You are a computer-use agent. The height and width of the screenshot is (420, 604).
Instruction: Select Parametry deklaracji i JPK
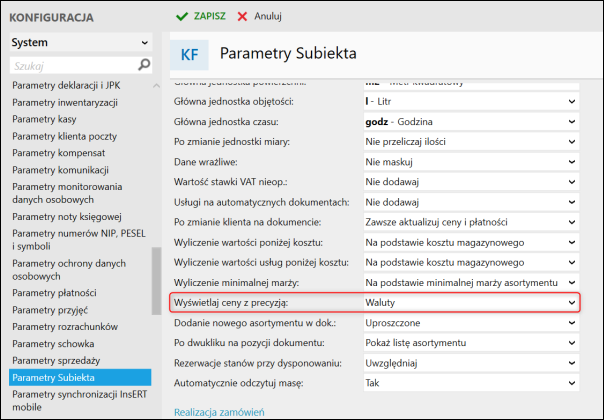pyautogui.click(x=66, y=86)
